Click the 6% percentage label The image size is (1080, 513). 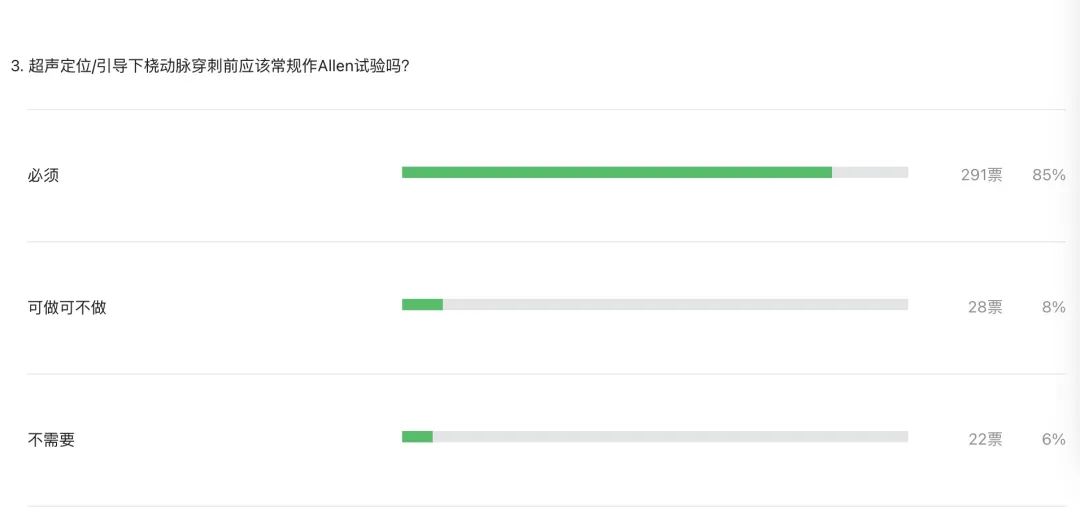(1053, 439)
